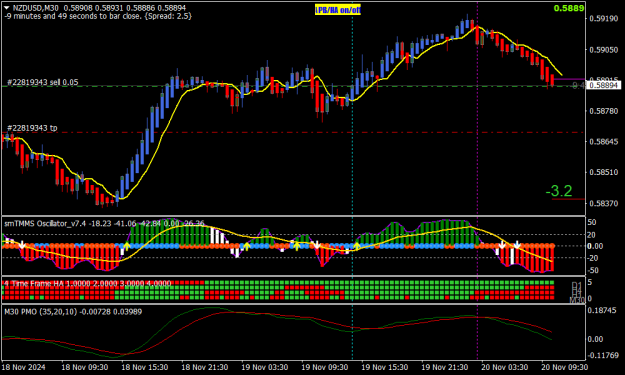Select the NZDUSD,M30 chart title text

(x=37, y=8)
